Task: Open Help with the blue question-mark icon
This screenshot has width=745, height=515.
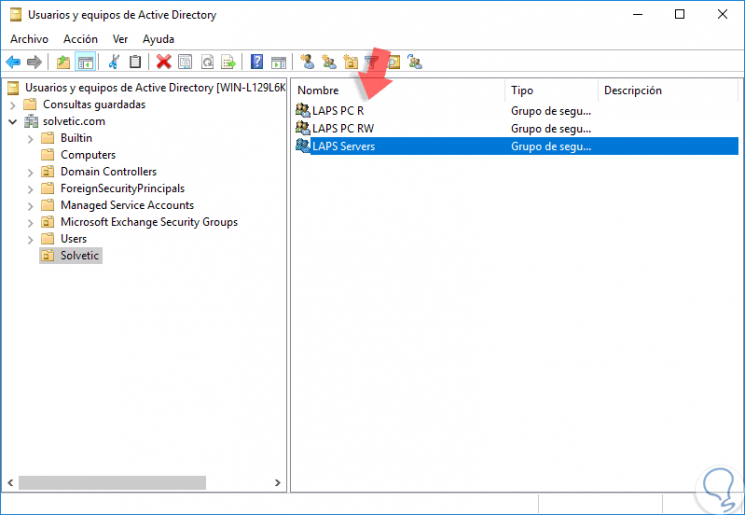Action: point(257,62)
